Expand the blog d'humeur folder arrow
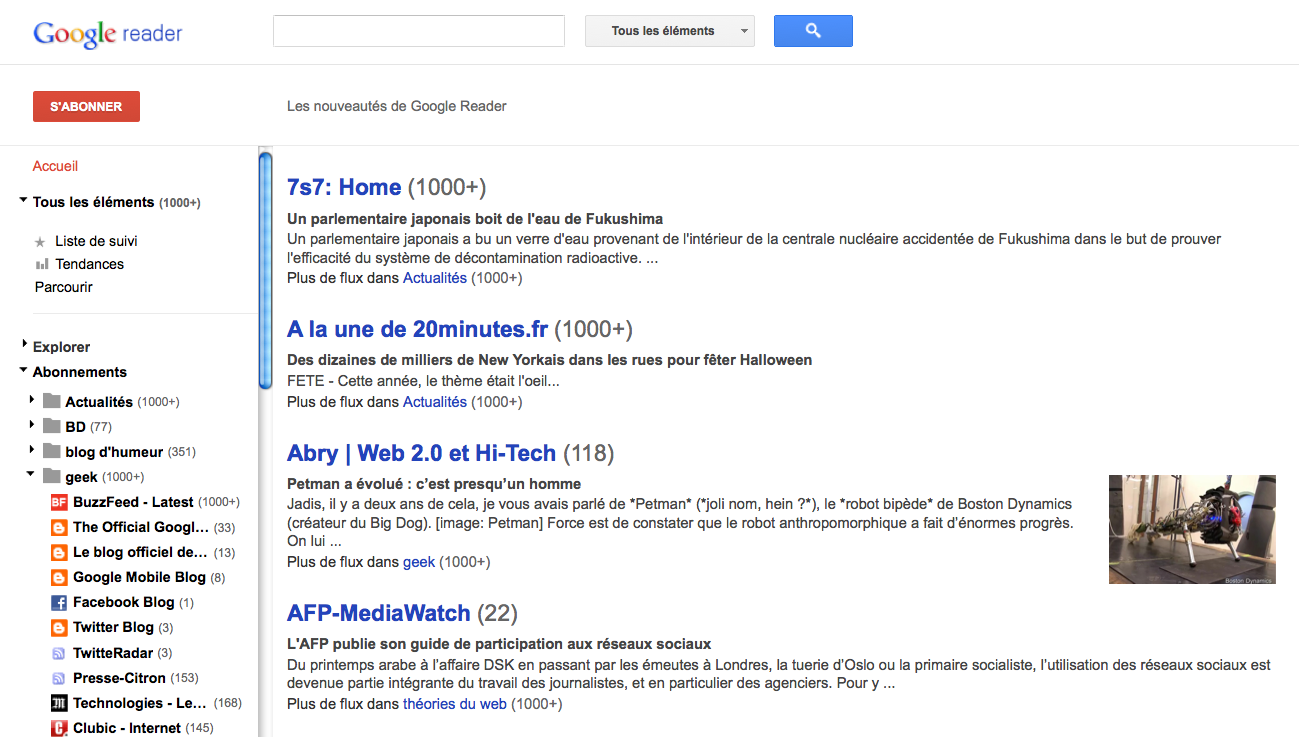The height and width of the screenshot is (737, 1299). [x=32, y=449]
